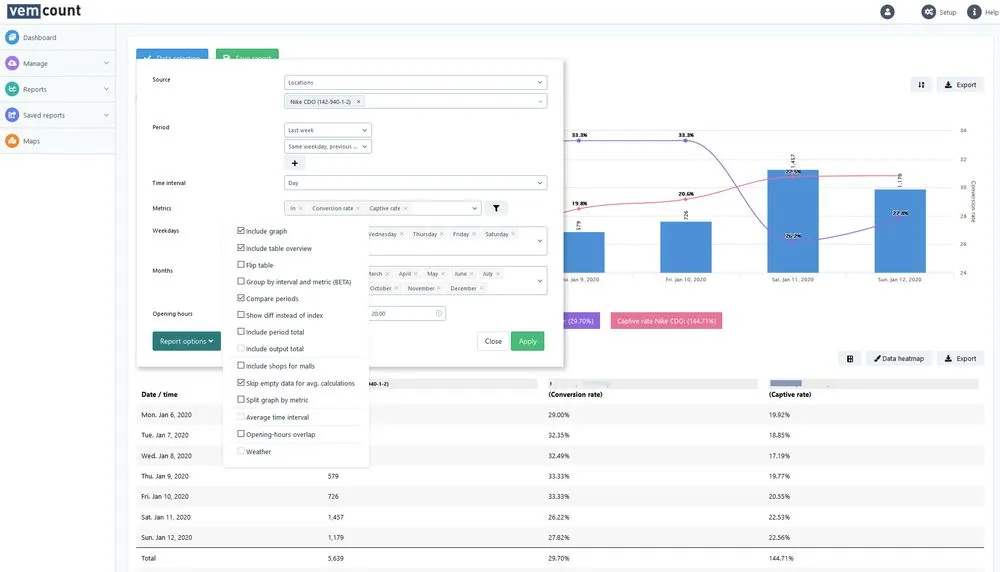Viewport: 1000px width, 572px height.
Task: Open Maps in the sidebar
Action: click(31, 141)
